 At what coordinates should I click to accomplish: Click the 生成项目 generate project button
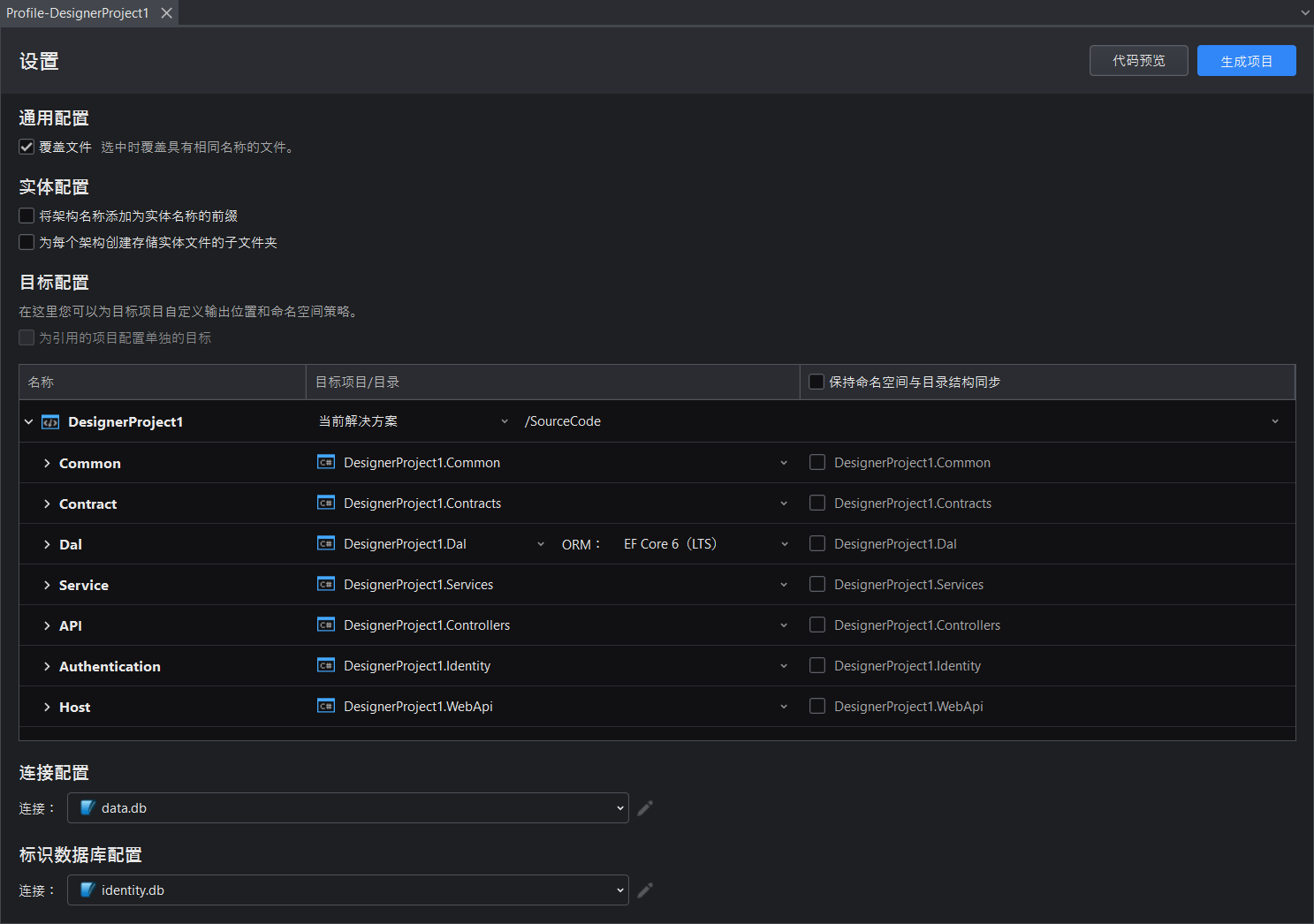[x=1247, y=61]
